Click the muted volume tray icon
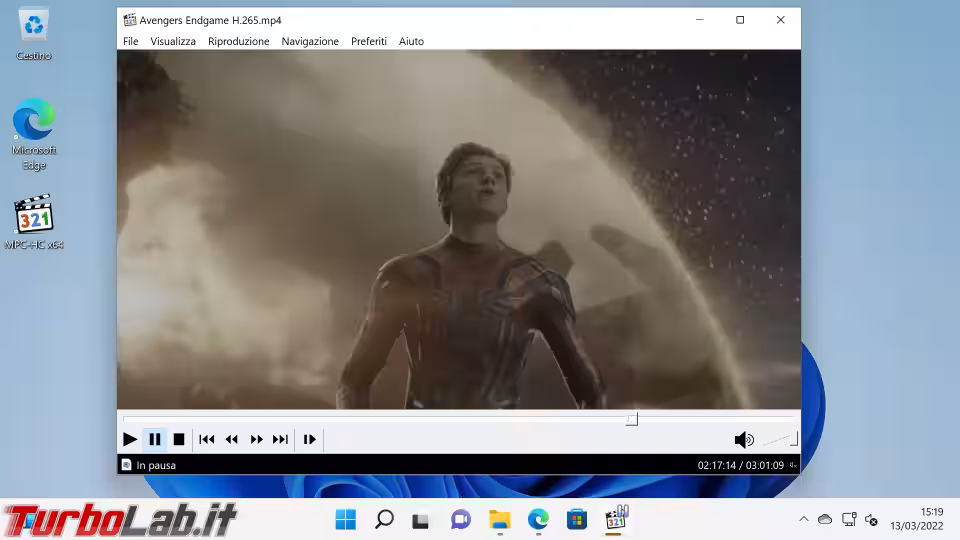960x540 pixels. (871, 520)
